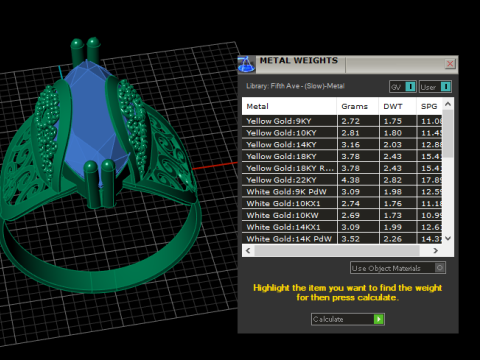Select the Yellow Gold:18KY R... row
The height and width of the screenshot is (360, 480).
pyautogui.click(x=342, y=168)
